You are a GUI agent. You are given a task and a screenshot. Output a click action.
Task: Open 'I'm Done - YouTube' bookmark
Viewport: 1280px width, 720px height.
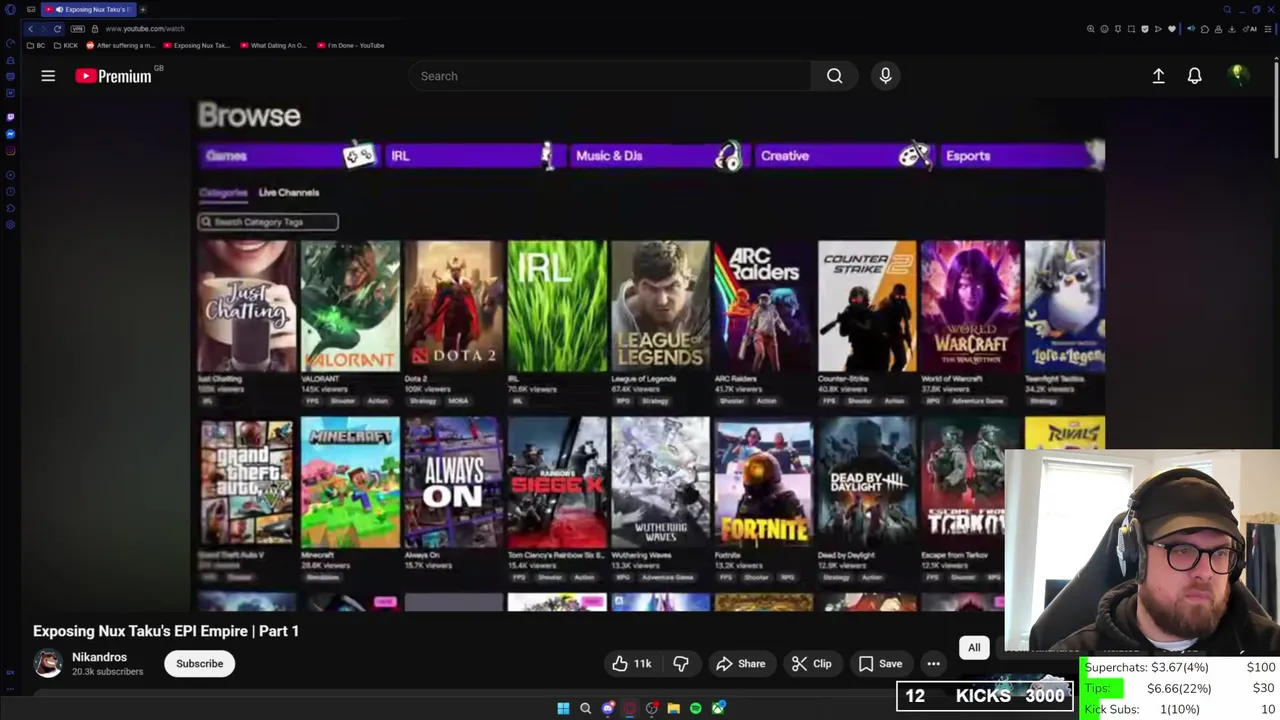tap(351, 45)
